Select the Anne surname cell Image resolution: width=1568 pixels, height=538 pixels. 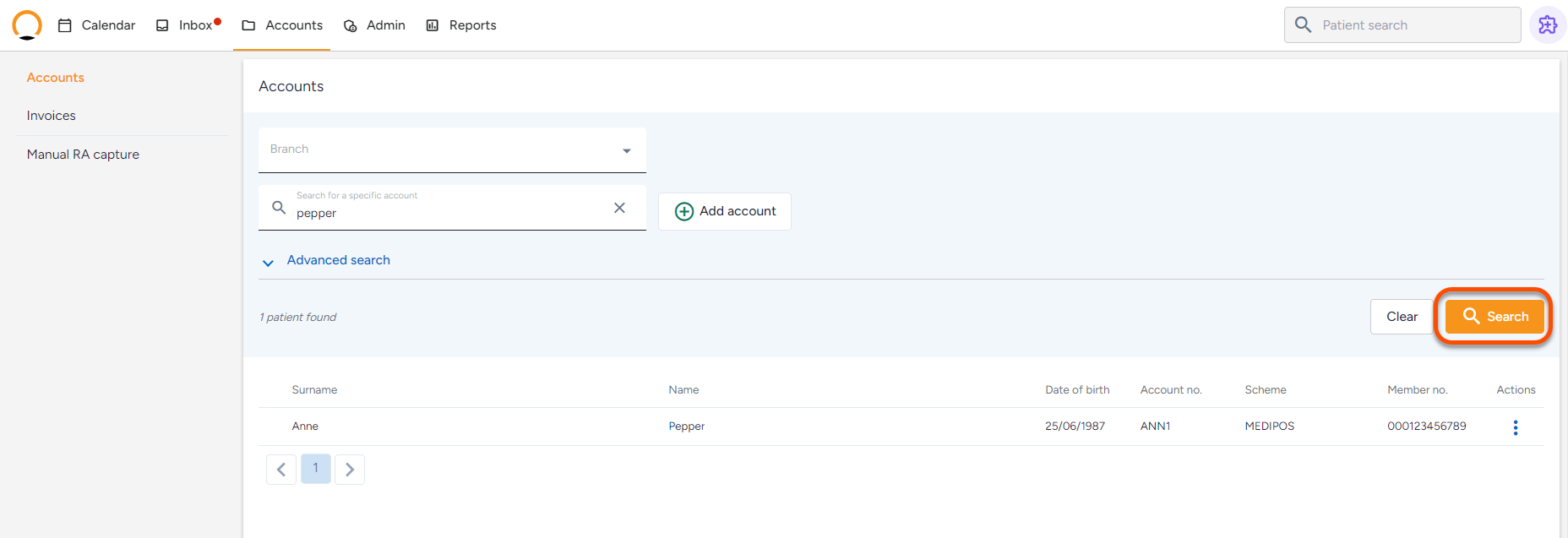305,427
